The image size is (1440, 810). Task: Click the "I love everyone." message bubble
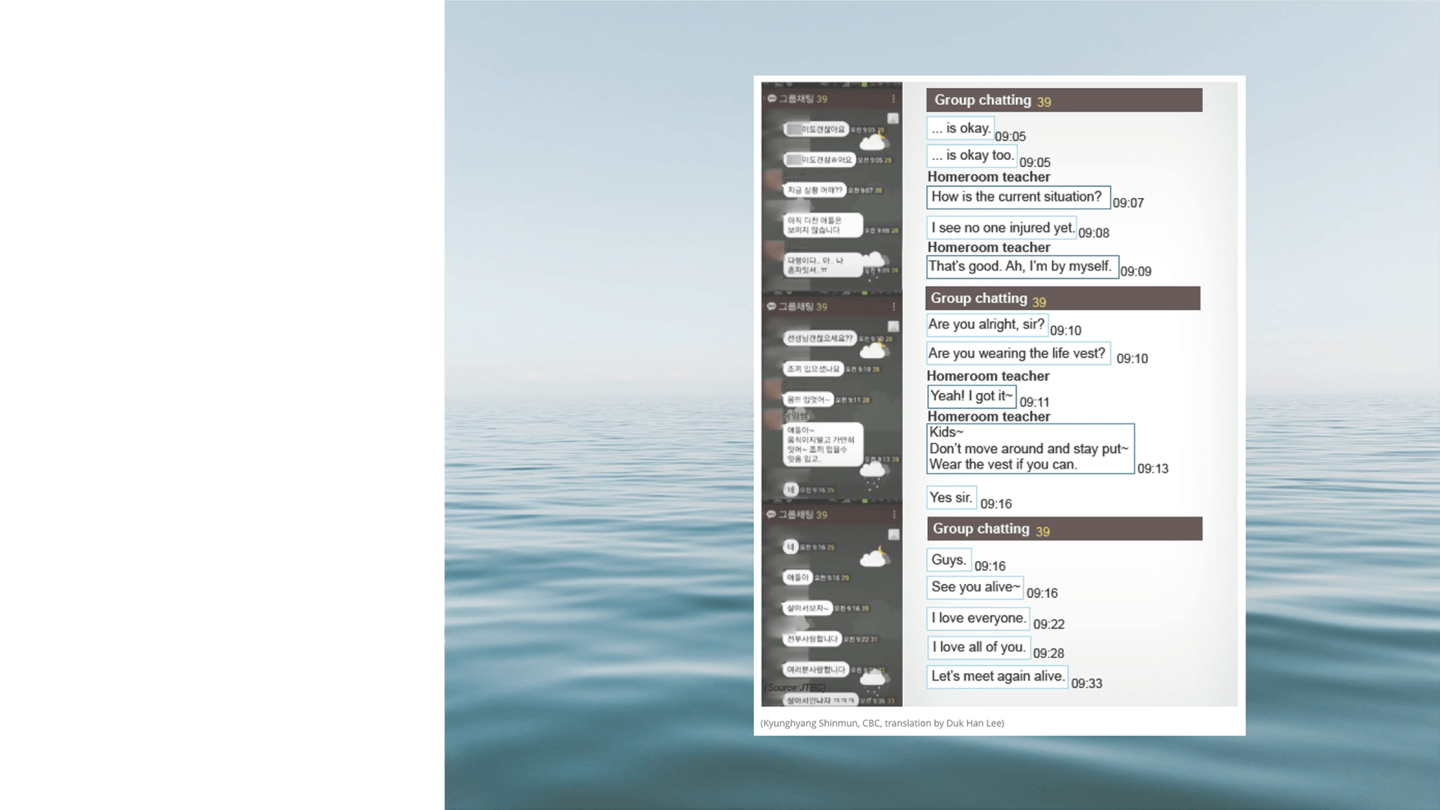(x=978, y=618)
